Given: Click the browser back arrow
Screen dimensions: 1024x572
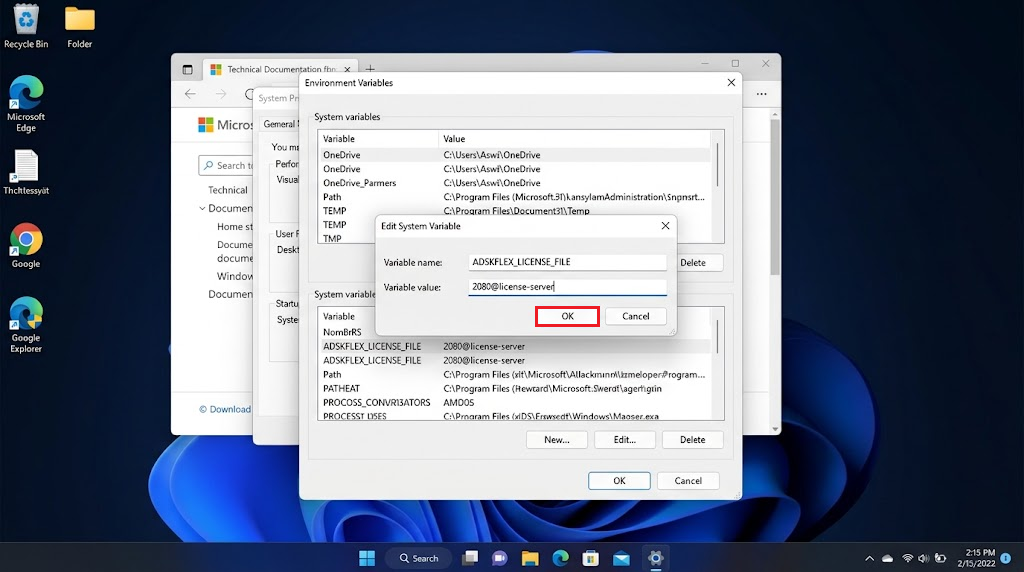Looking at the screenshot, I should point(190,94).
